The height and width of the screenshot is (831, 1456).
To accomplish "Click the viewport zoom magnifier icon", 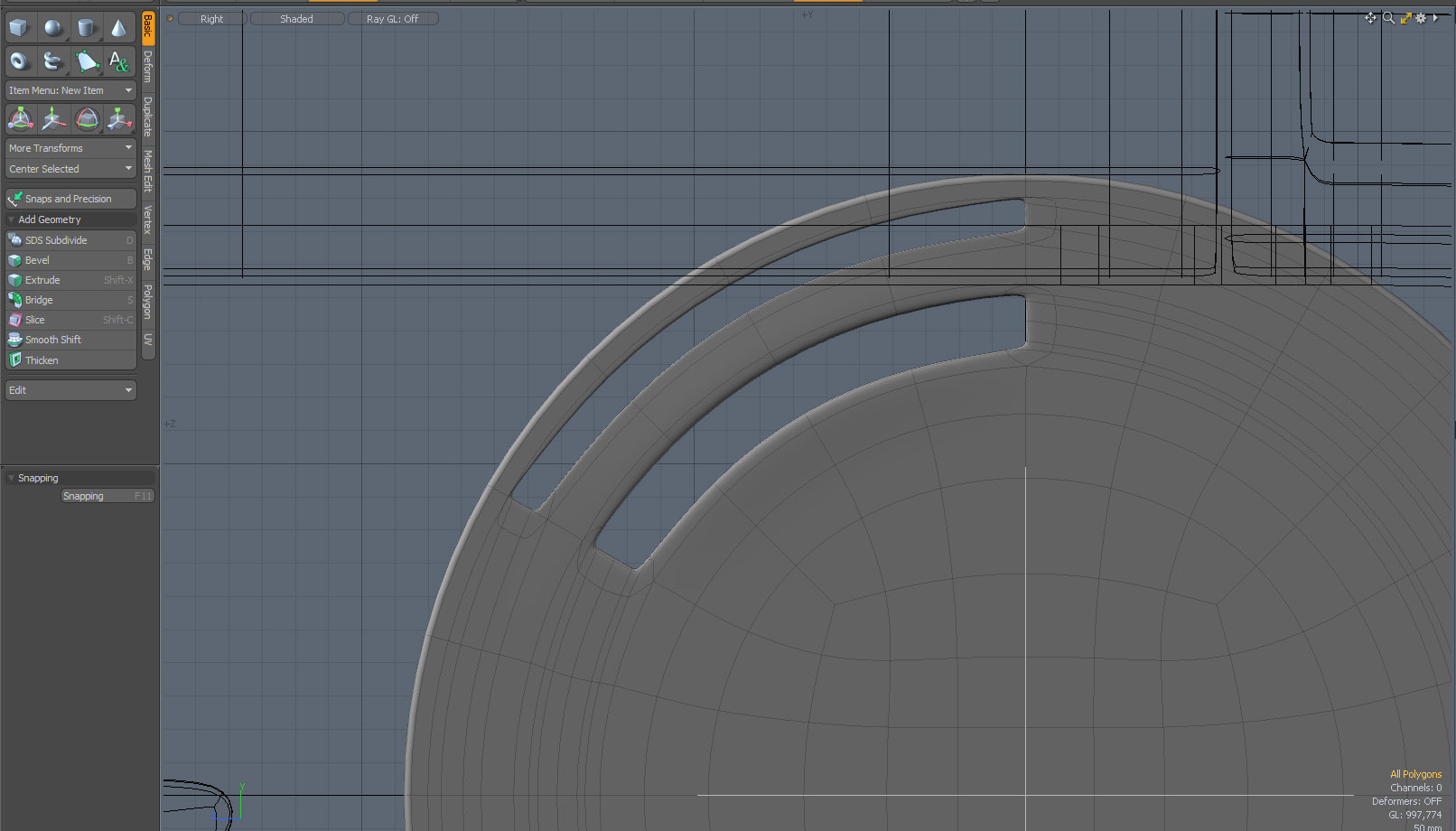I will [x=1388, y=18].
